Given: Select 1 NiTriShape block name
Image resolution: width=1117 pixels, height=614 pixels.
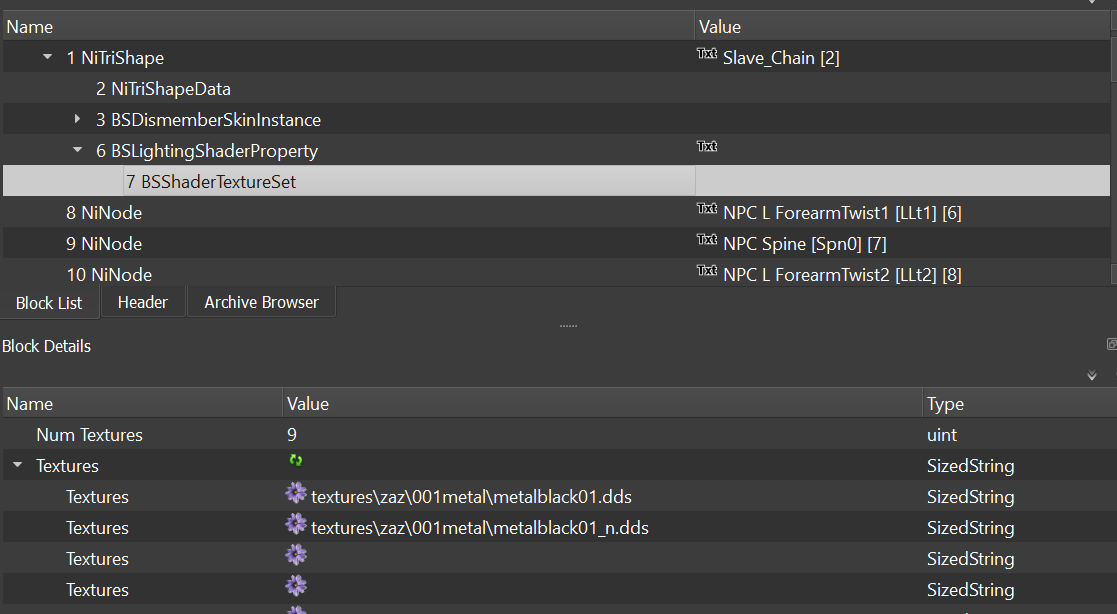Looking at the screenshot, I should click(x=115, y=58).
